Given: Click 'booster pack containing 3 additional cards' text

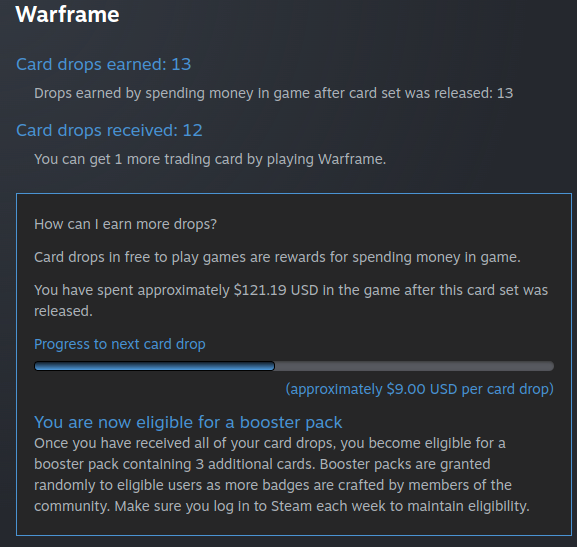Looking at the screenshot, I should pos(174,464).
